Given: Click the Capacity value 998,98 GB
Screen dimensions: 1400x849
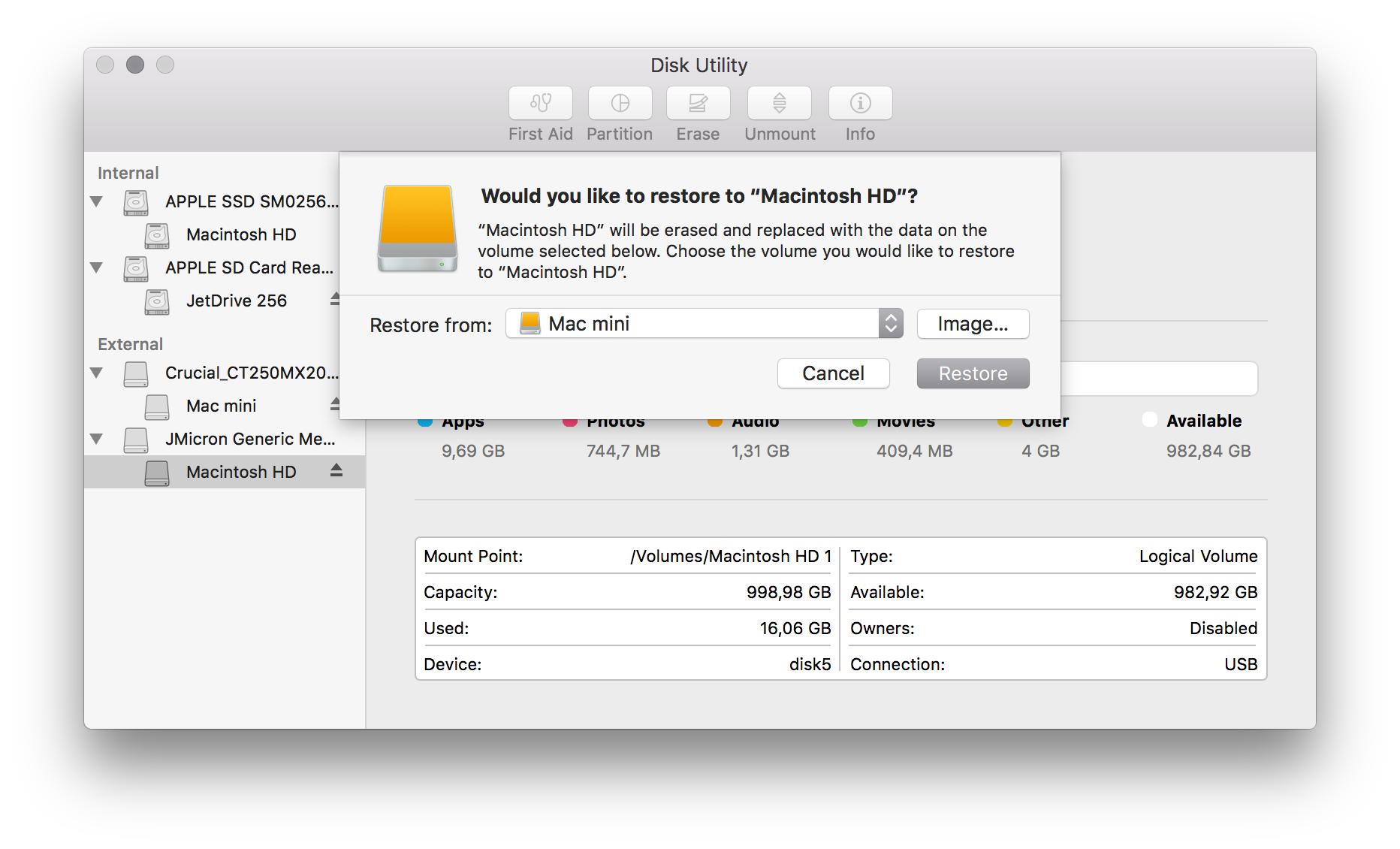Looking at the screenshot, I should (x=789, y=593).
